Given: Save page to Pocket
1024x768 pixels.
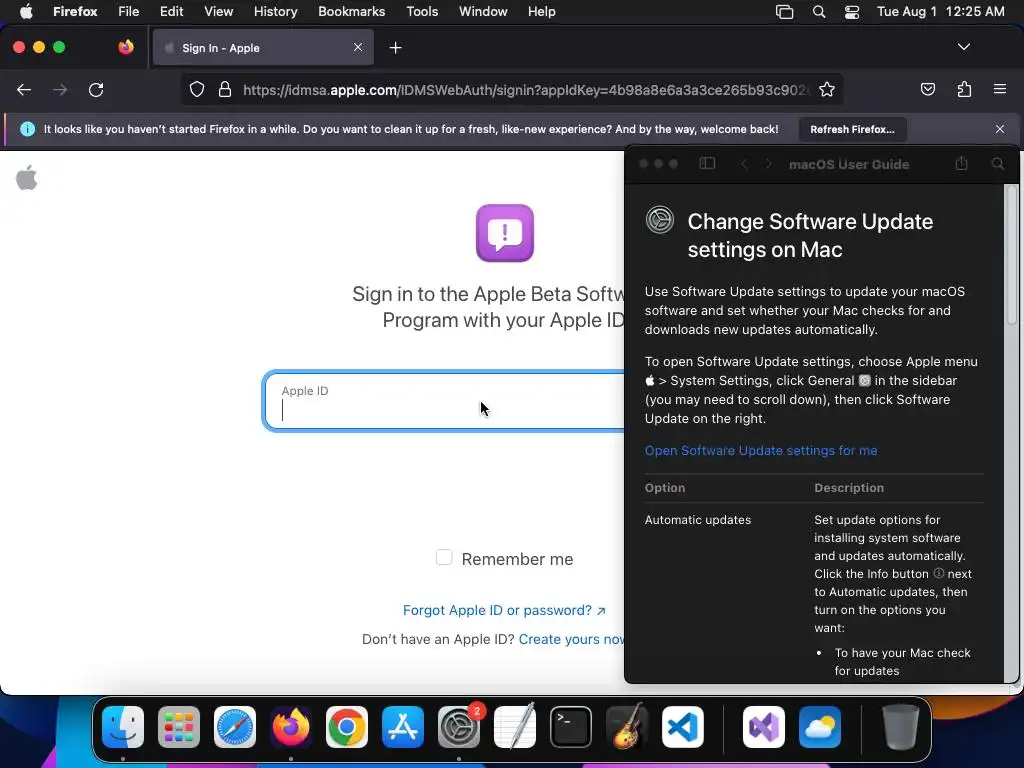Looking at the screenshot, I should [927, 89].
